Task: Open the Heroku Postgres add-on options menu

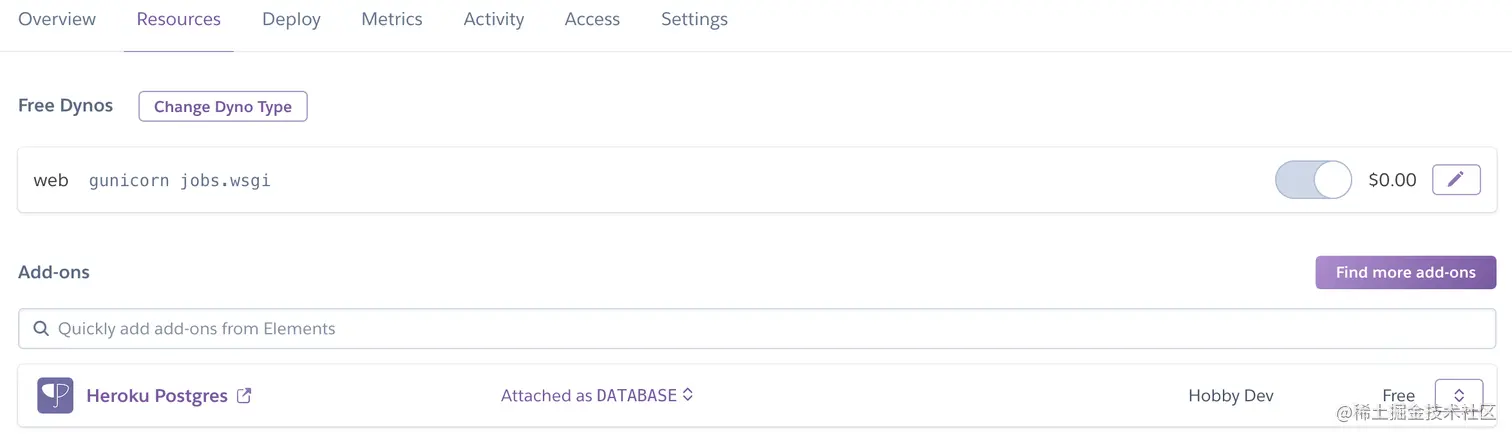Action: (1458, 395)
